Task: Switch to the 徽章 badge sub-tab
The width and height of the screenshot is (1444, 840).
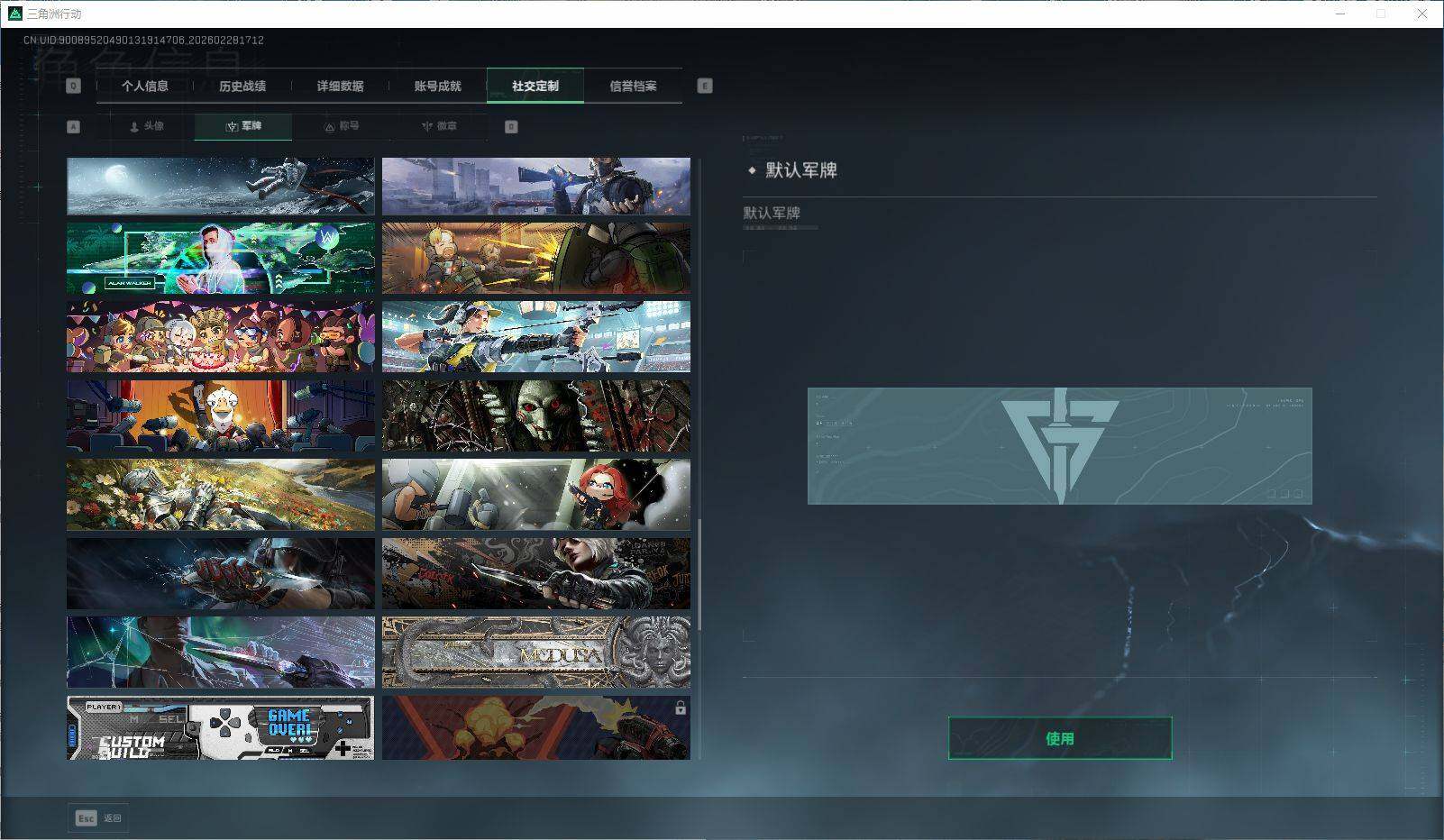Action: 438,126
